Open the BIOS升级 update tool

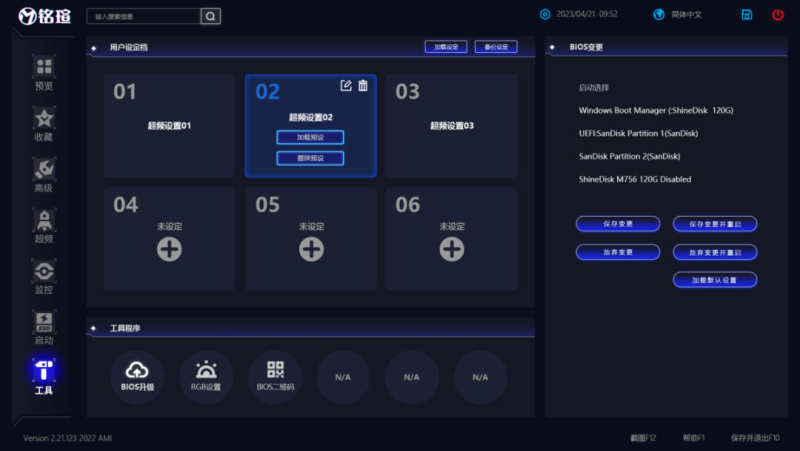click(137, 377)
